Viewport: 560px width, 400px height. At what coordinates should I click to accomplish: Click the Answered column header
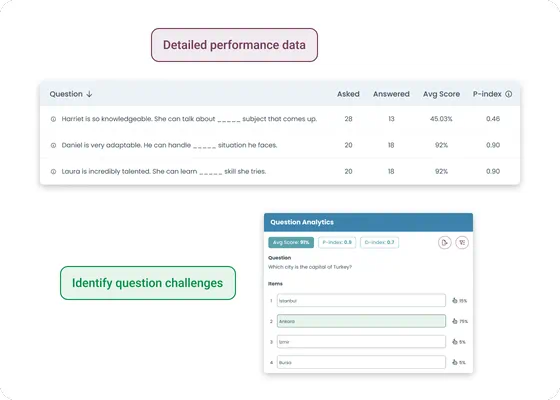coord(391,94)
